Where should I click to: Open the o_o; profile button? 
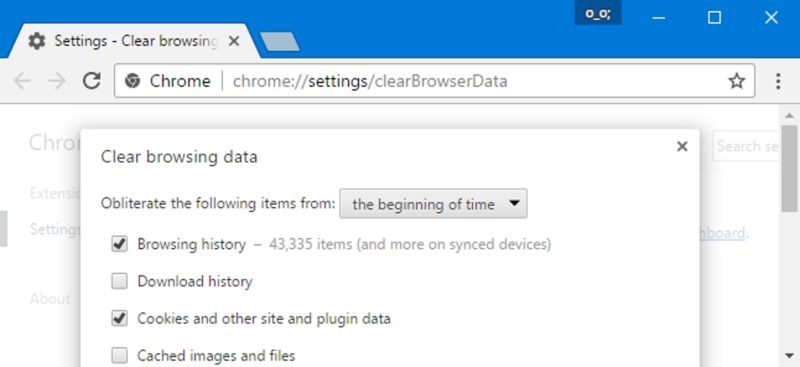tap(598, 14)
